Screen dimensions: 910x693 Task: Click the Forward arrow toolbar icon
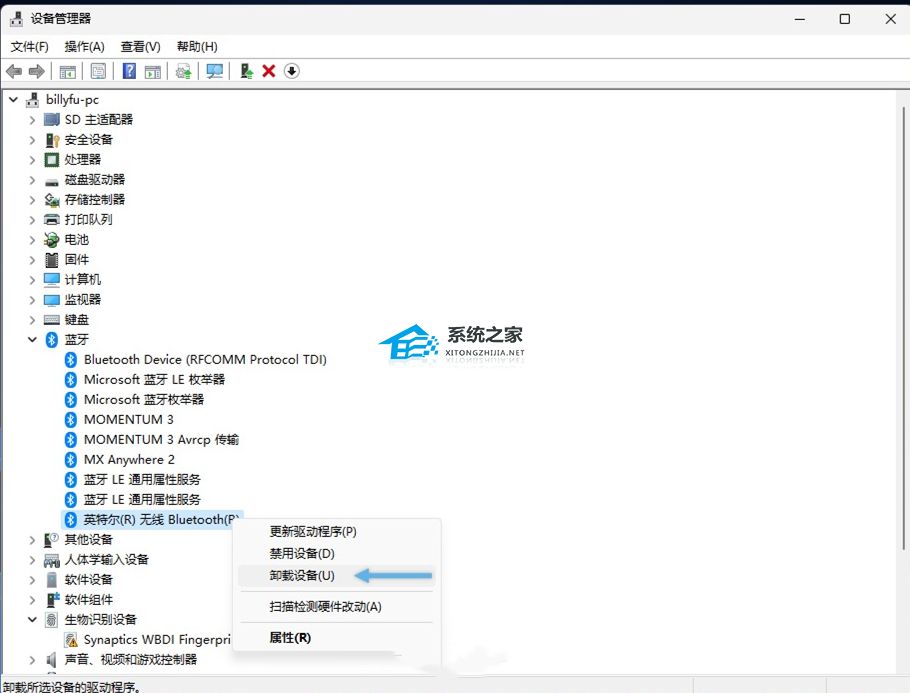[37, 71]
